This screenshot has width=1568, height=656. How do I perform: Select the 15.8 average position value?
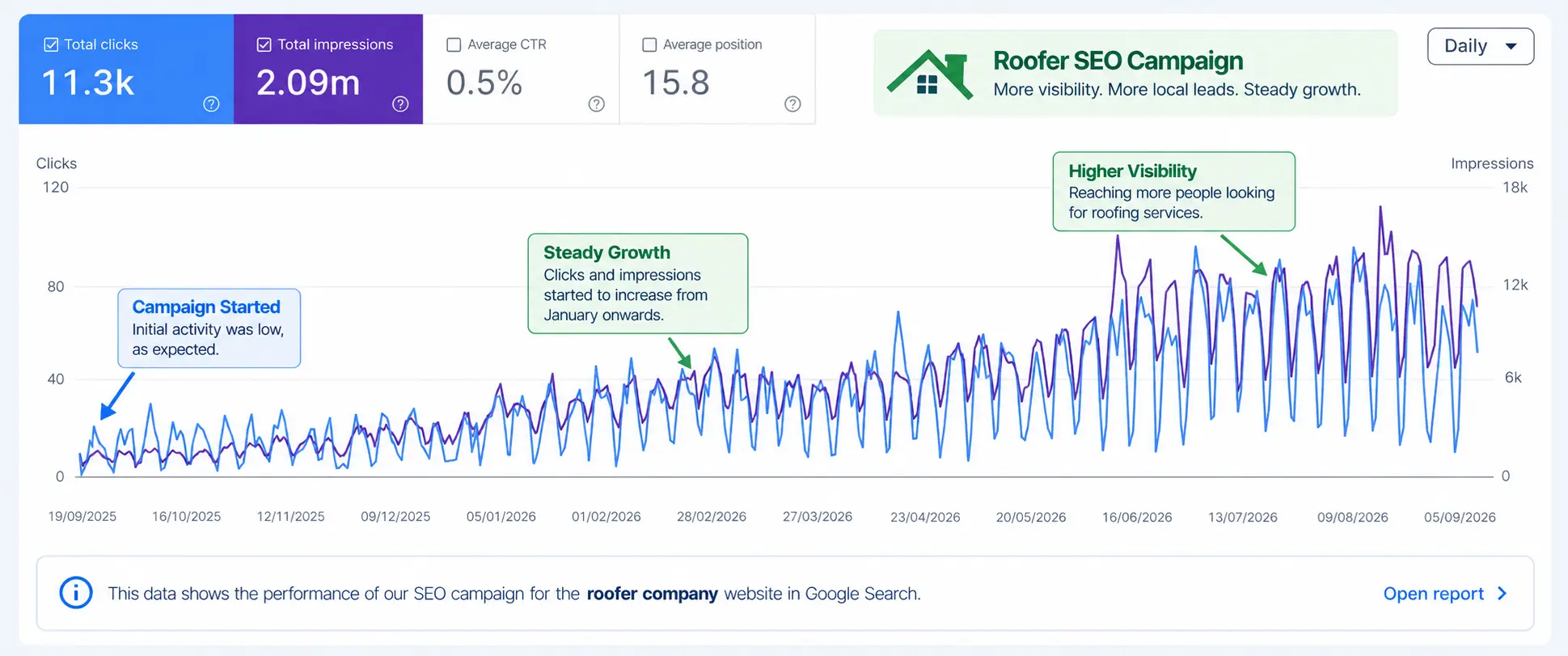[x=675, y=83]
